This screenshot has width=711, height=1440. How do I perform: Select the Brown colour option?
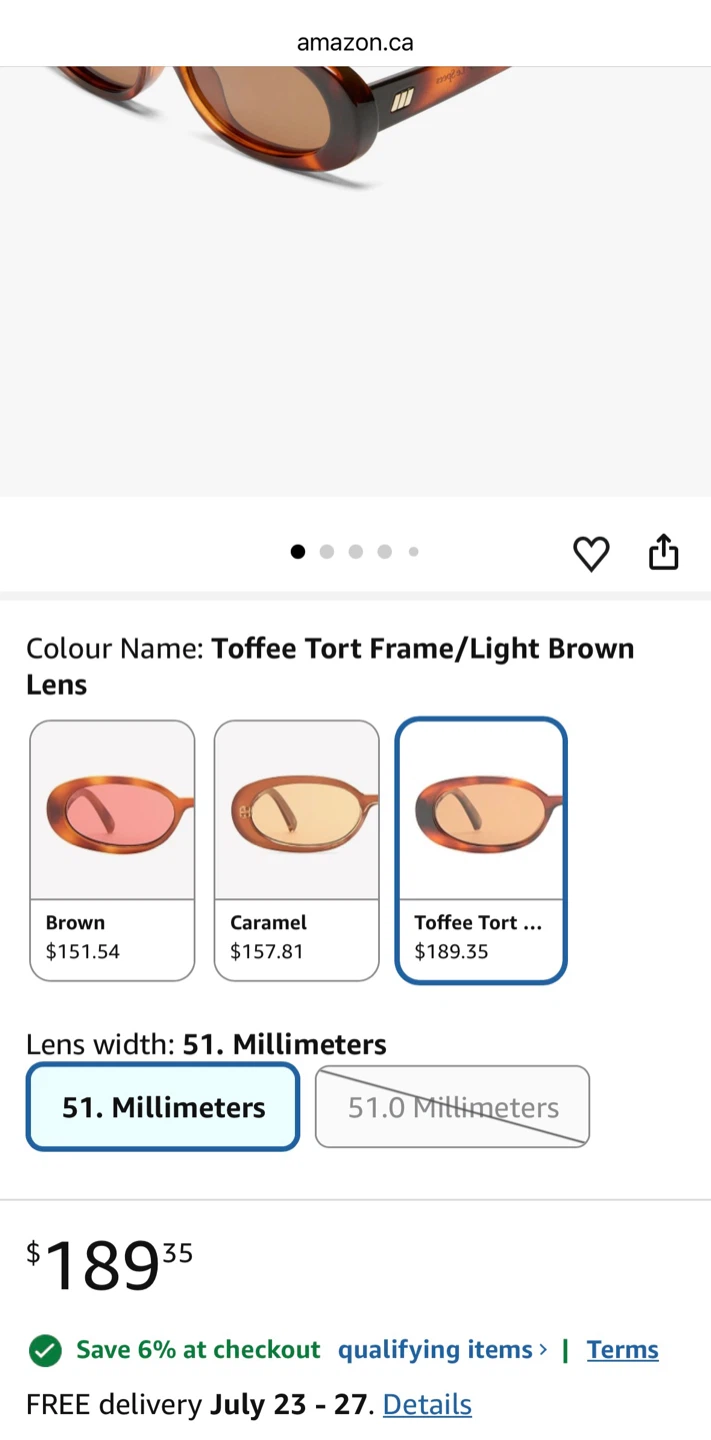(x=112, y=850)
